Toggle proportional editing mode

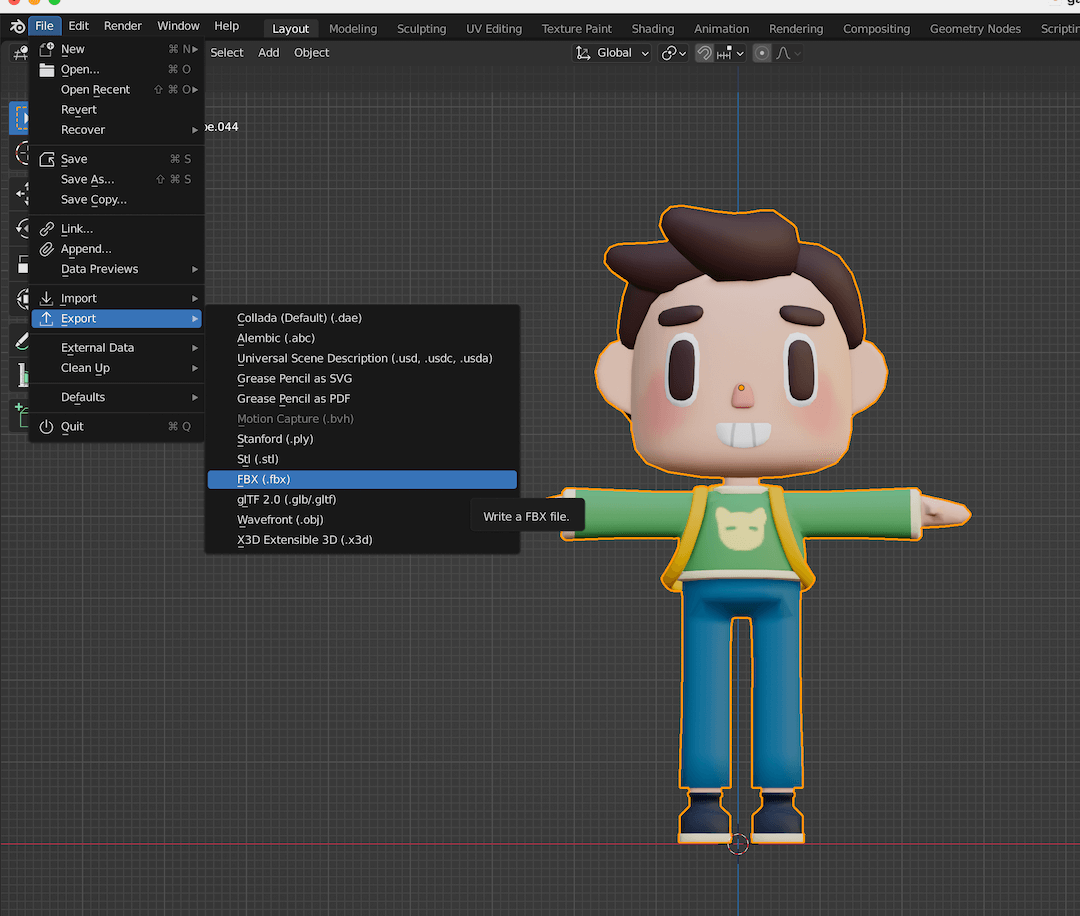pos(762,52)
